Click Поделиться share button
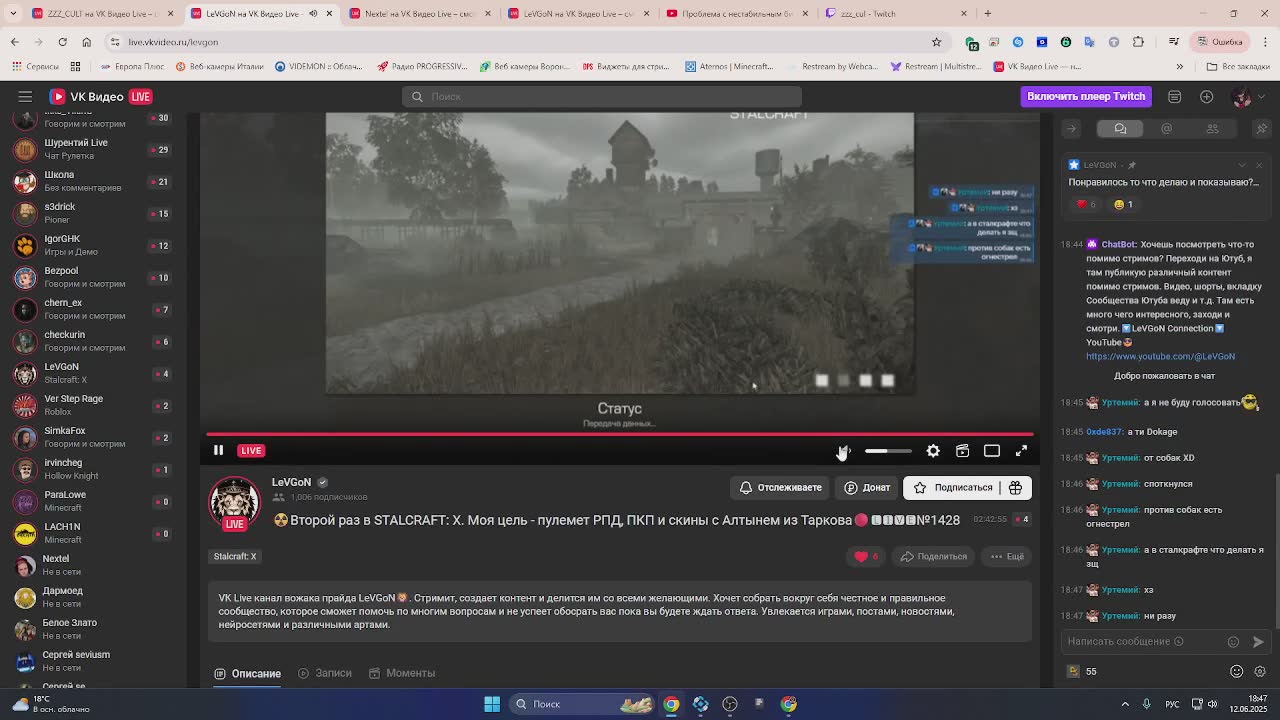 tap(934, 556)
